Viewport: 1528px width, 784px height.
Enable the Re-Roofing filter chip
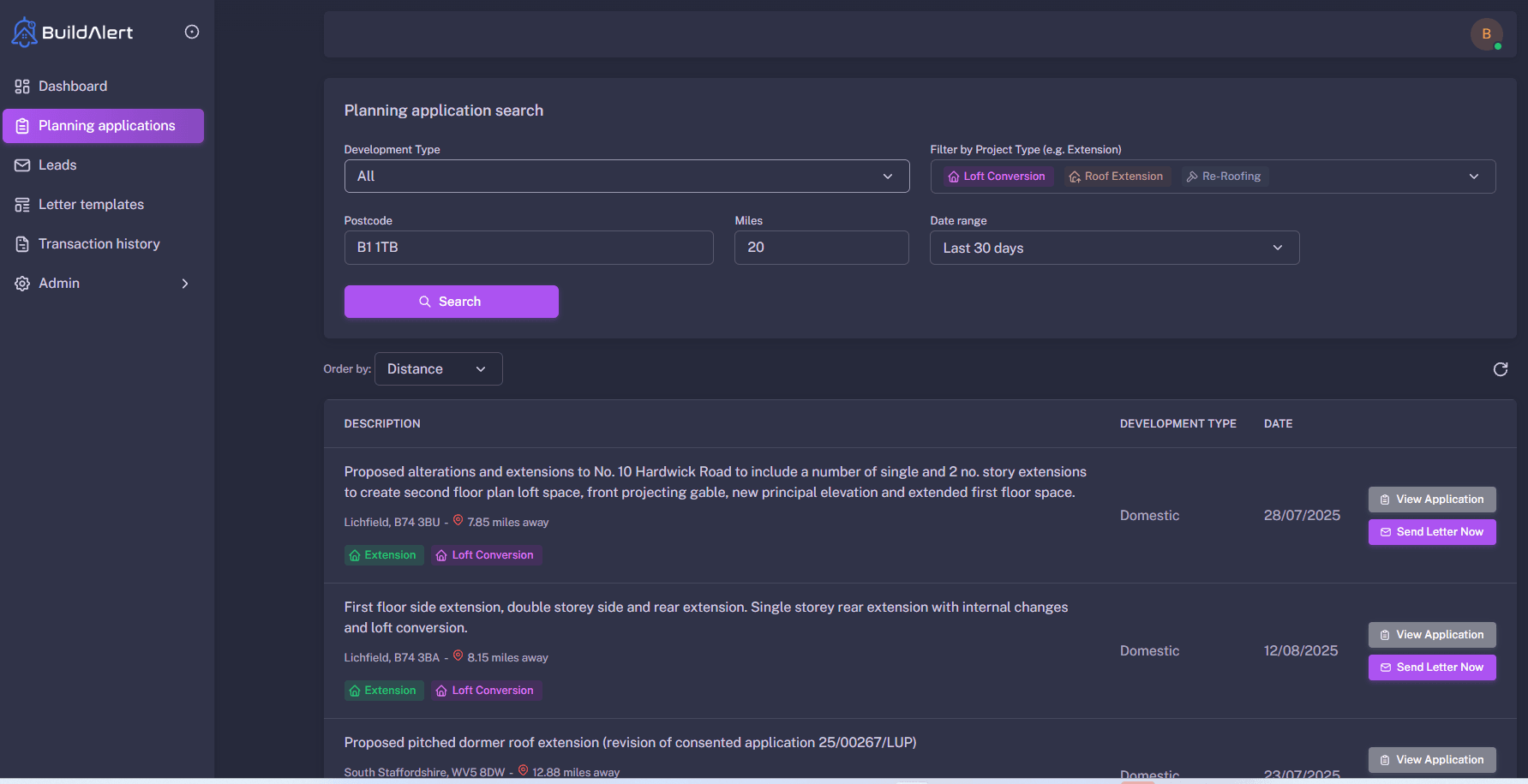1224,176
